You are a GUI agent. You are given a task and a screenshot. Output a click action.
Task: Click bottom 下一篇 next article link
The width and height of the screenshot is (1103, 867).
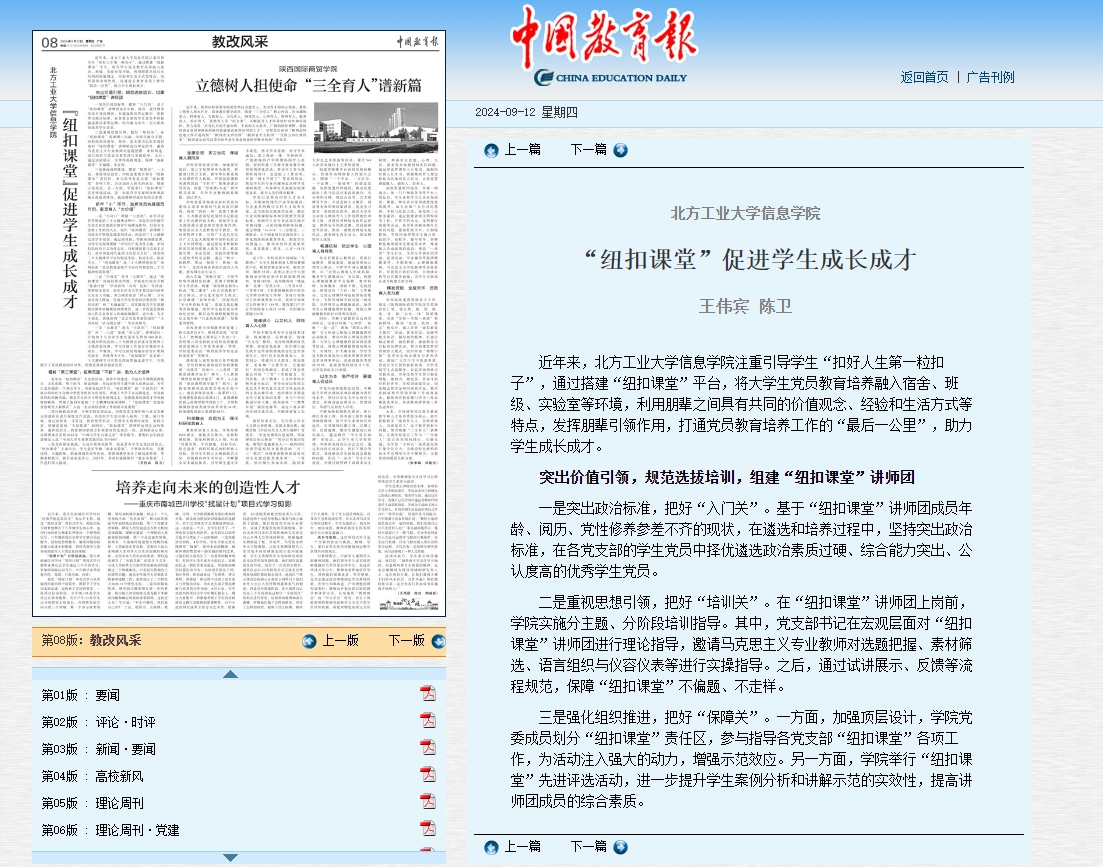tap(588, 847)
